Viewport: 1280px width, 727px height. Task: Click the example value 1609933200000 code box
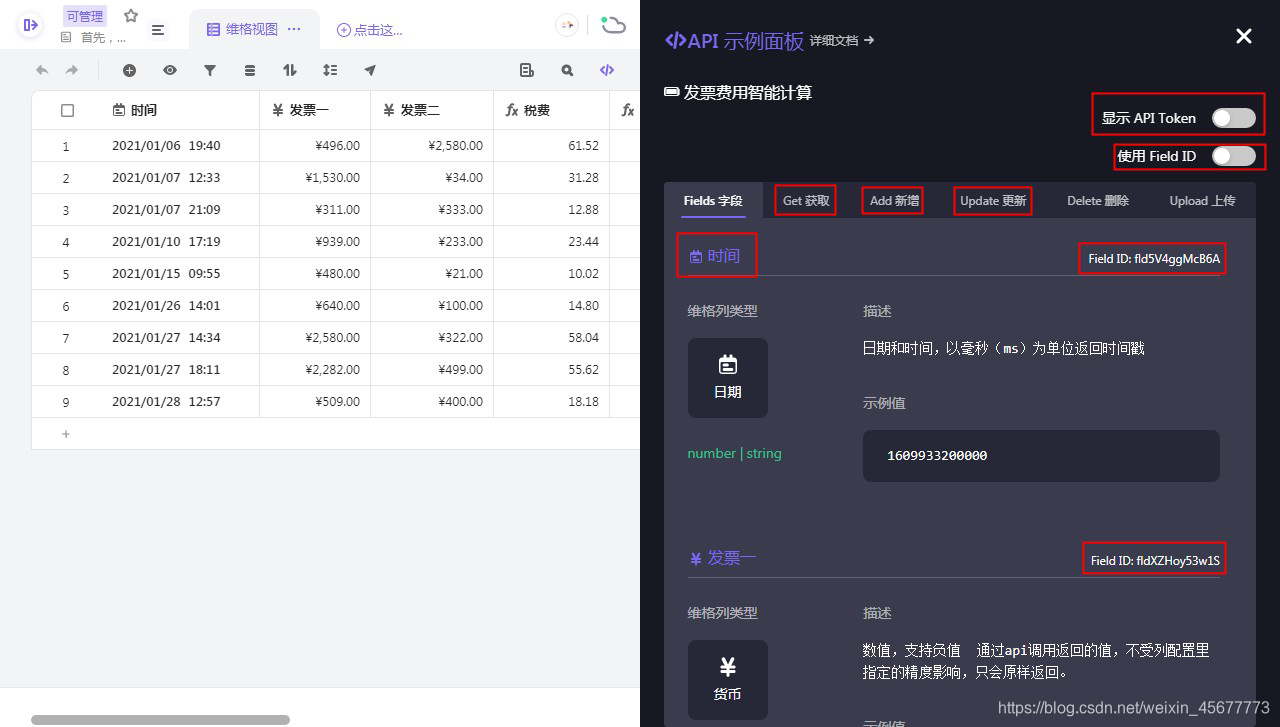(1041, 456)
